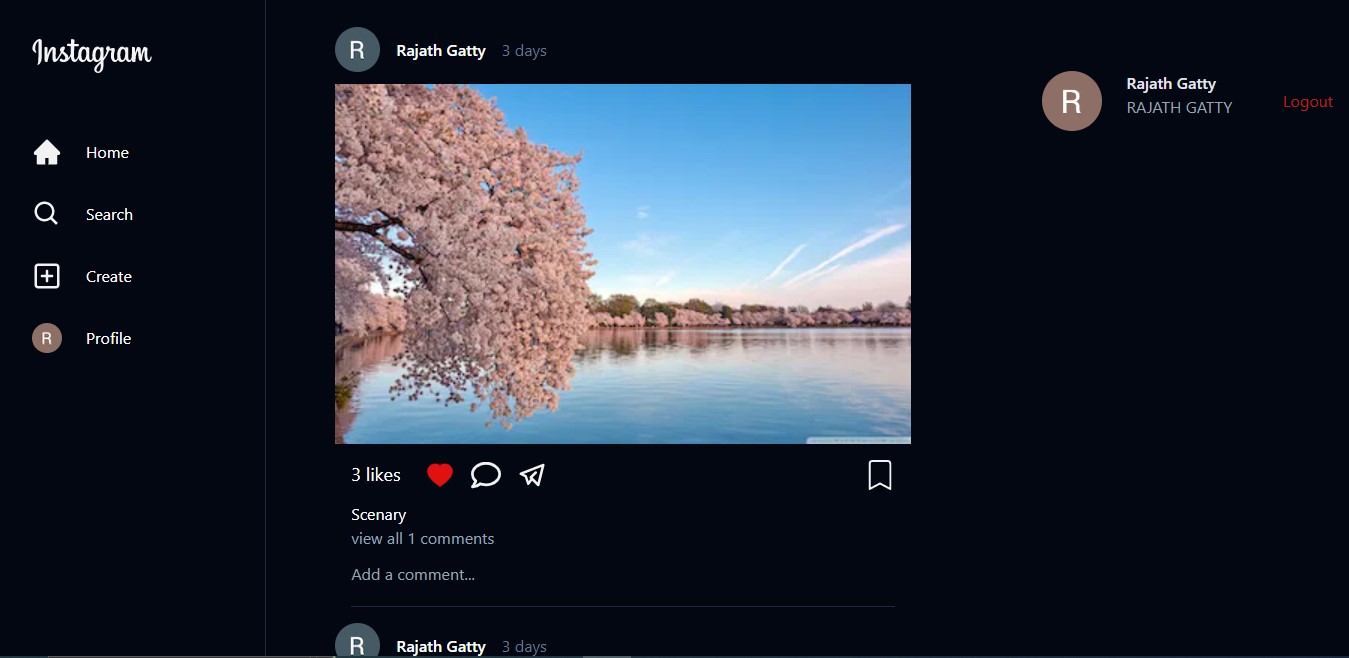Share the post using the paper plane icon
This screenshot has height=658, width=1349.
531,475
